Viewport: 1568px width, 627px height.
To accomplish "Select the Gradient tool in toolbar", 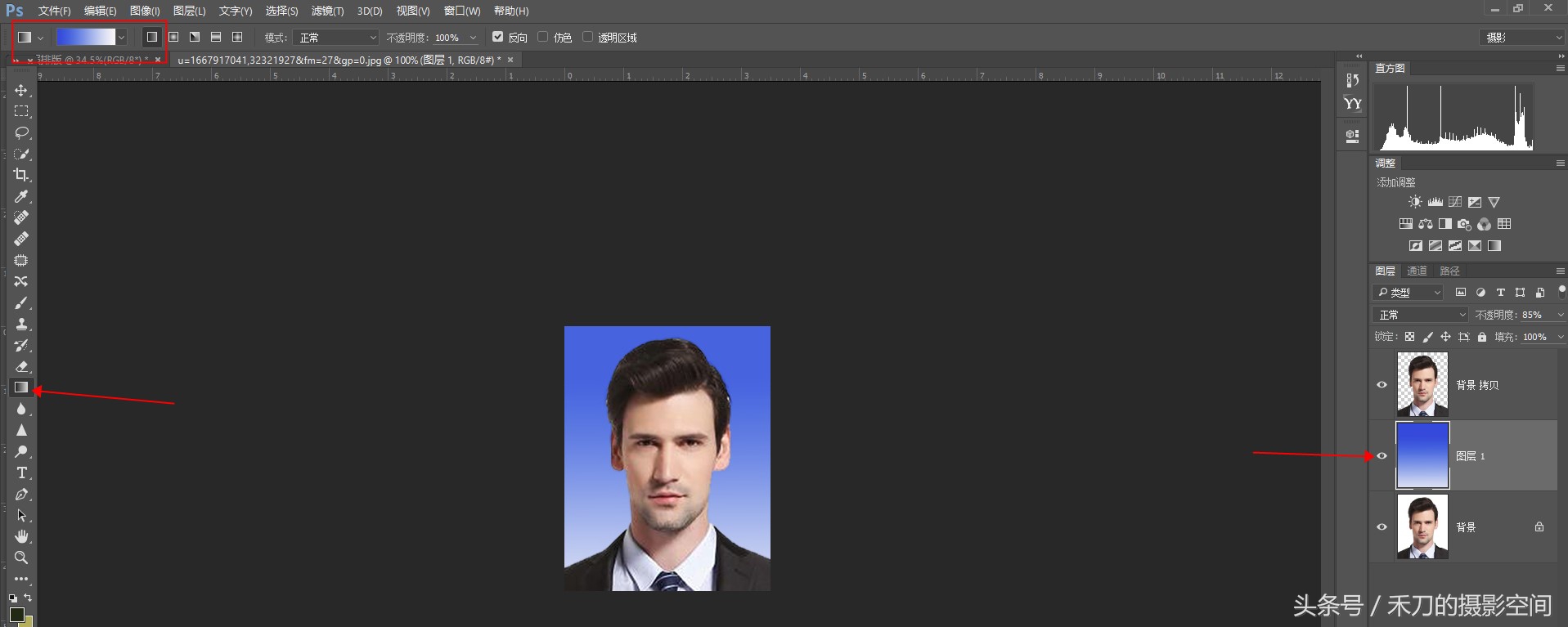I will pyautogui.click(x=21, y=387).
